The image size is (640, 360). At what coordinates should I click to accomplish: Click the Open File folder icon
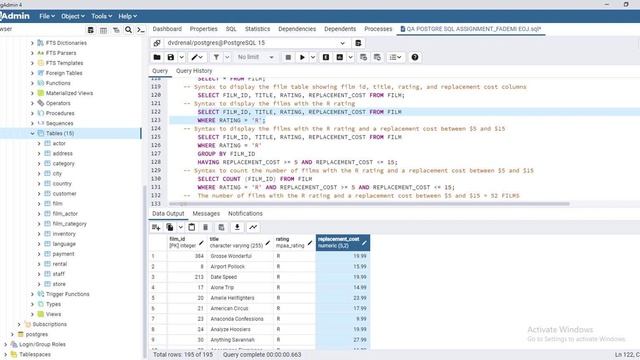(157, 57)
